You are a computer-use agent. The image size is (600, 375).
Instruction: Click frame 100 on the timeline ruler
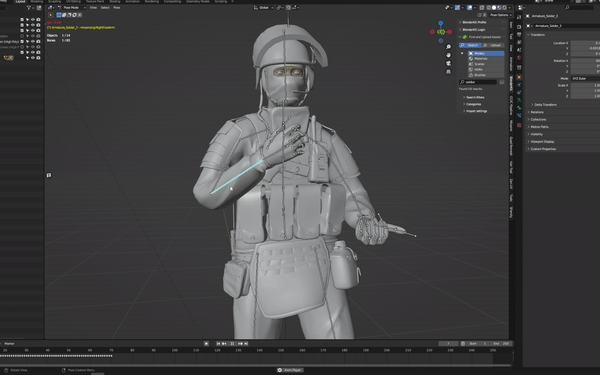click(x=174, y=350)
